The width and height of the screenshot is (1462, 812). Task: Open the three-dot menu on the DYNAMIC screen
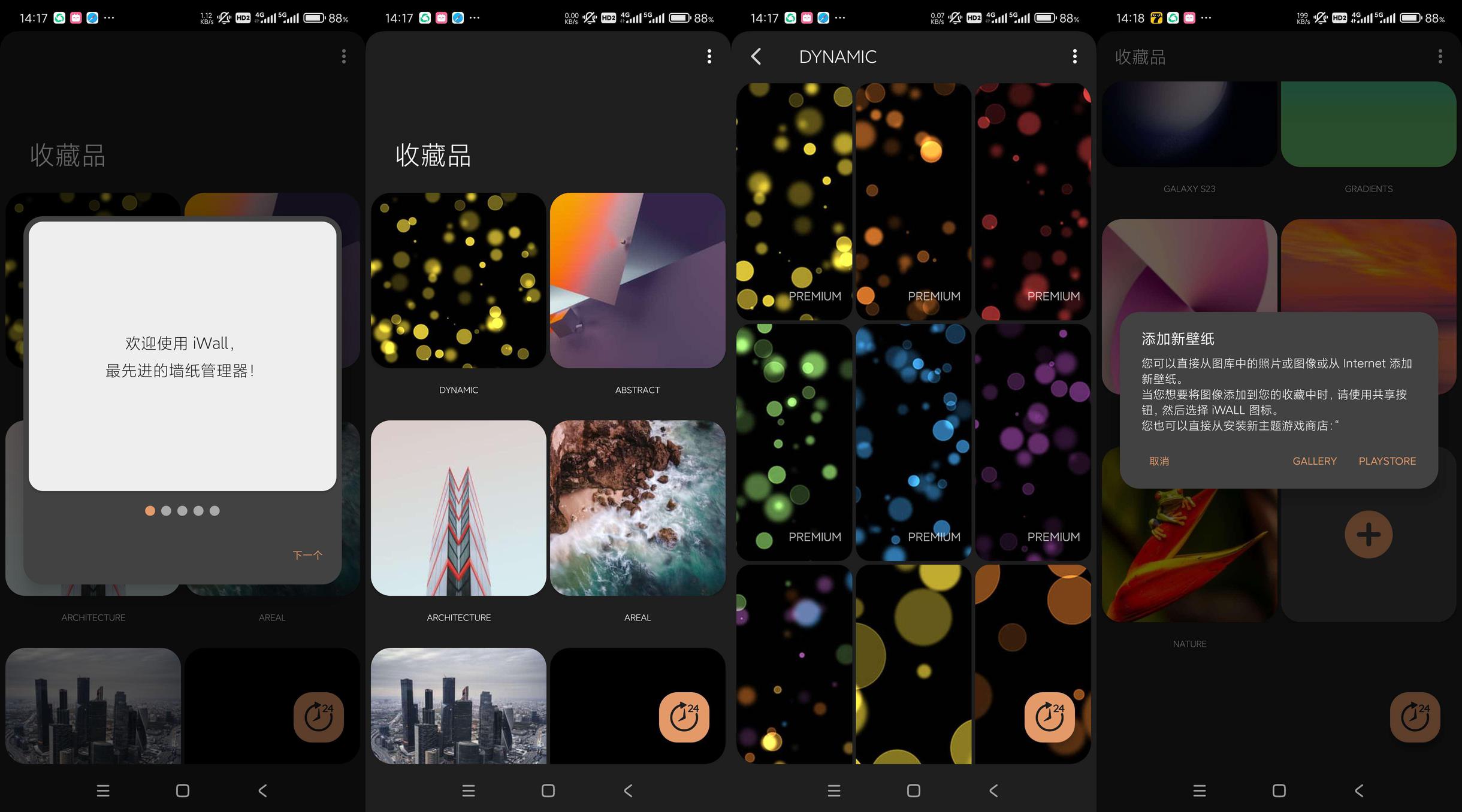point(1074,56)
